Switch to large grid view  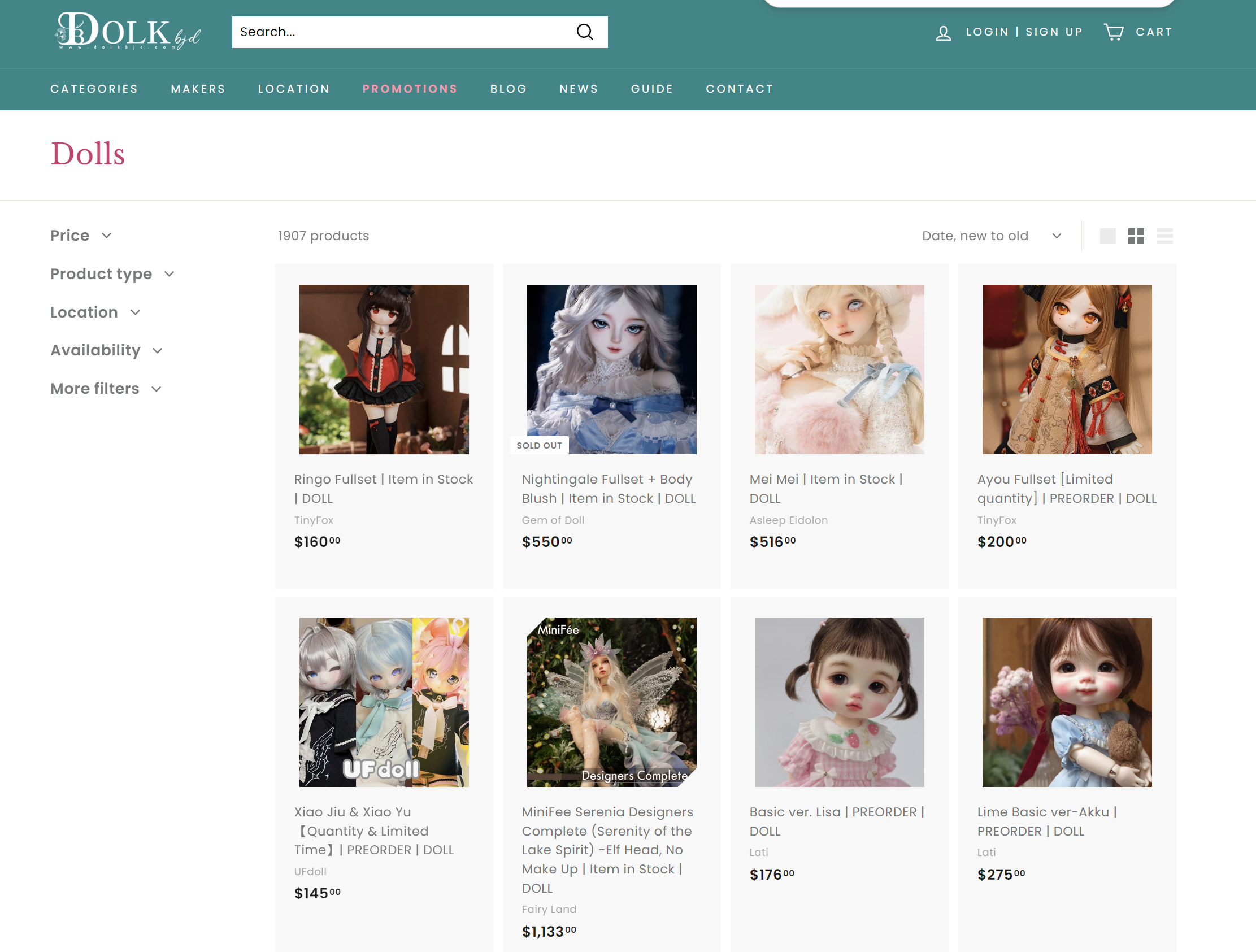[x=1107, y=236]
